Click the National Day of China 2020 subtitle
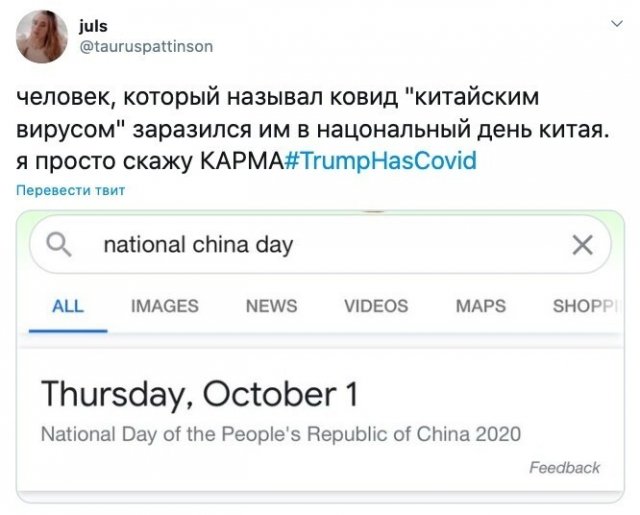This screenshot has width=640, height=515. point(280,435)
